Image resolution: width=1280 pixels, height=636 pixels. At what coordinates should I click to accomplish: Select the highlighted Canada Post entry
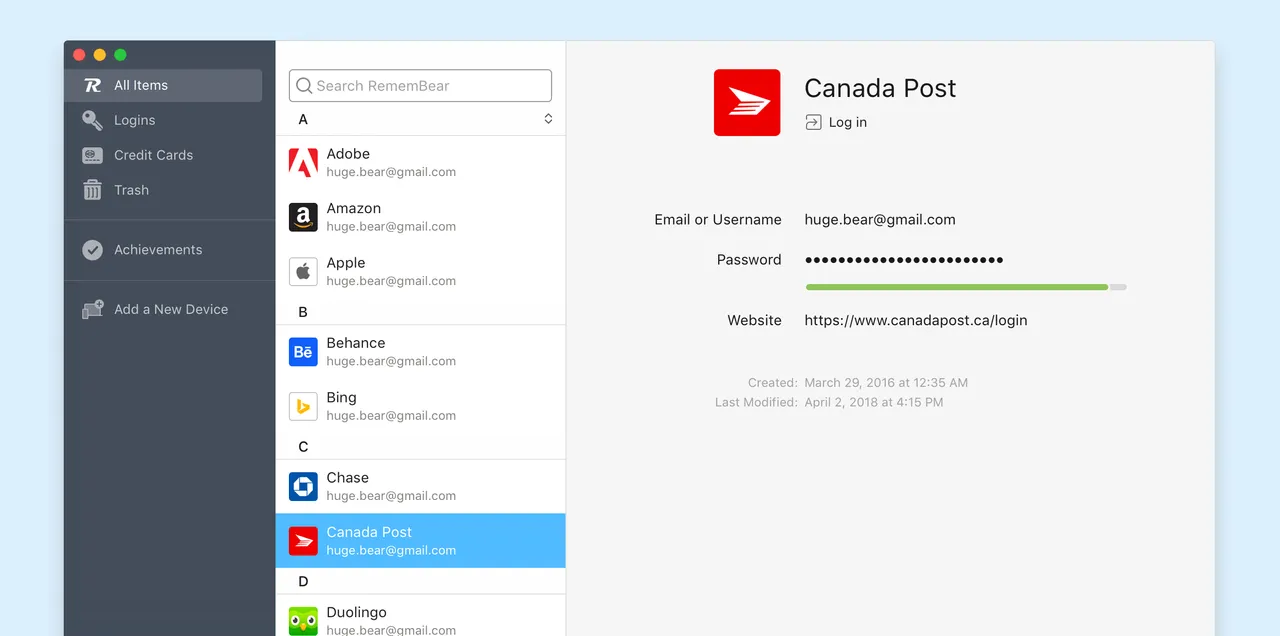click(x=420, y=541)
